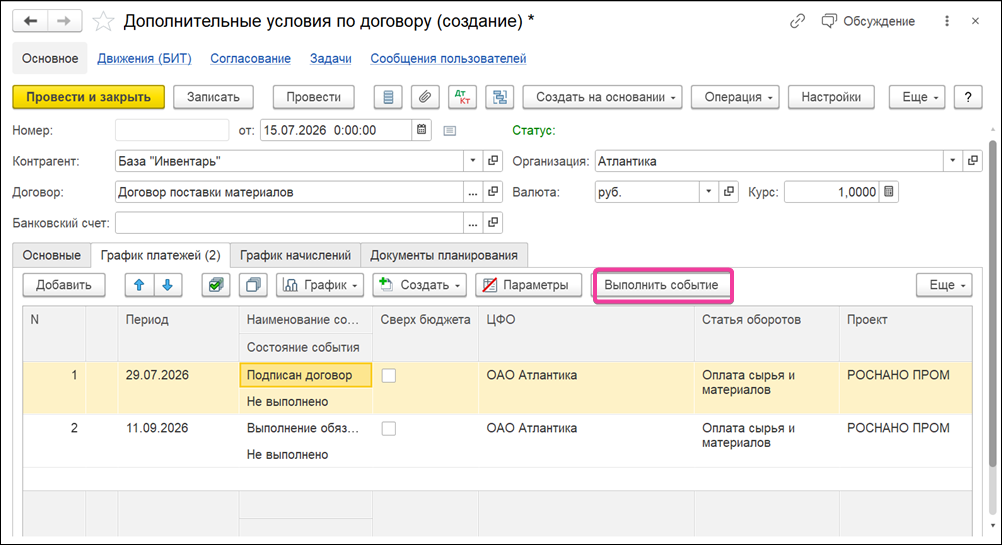Open Движения (БИТ) link

point(144,59)
